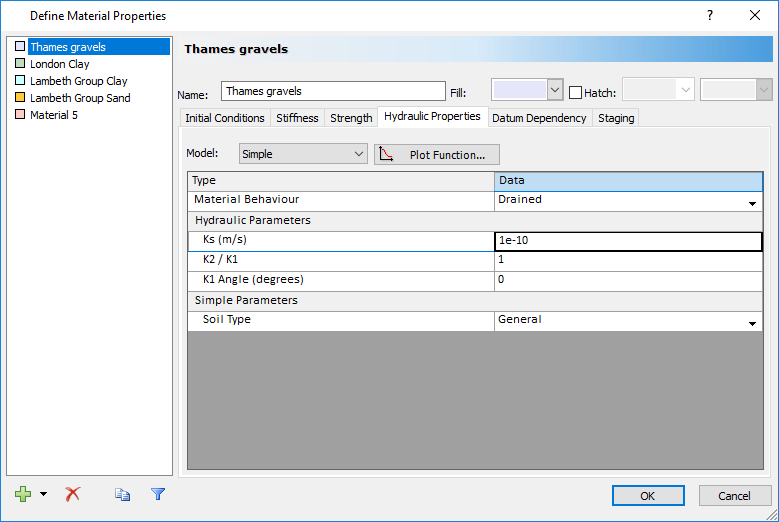Click the Lambeth Group Sand orange swatch
This screenshot has width=779, height=522.
point(20,97)
